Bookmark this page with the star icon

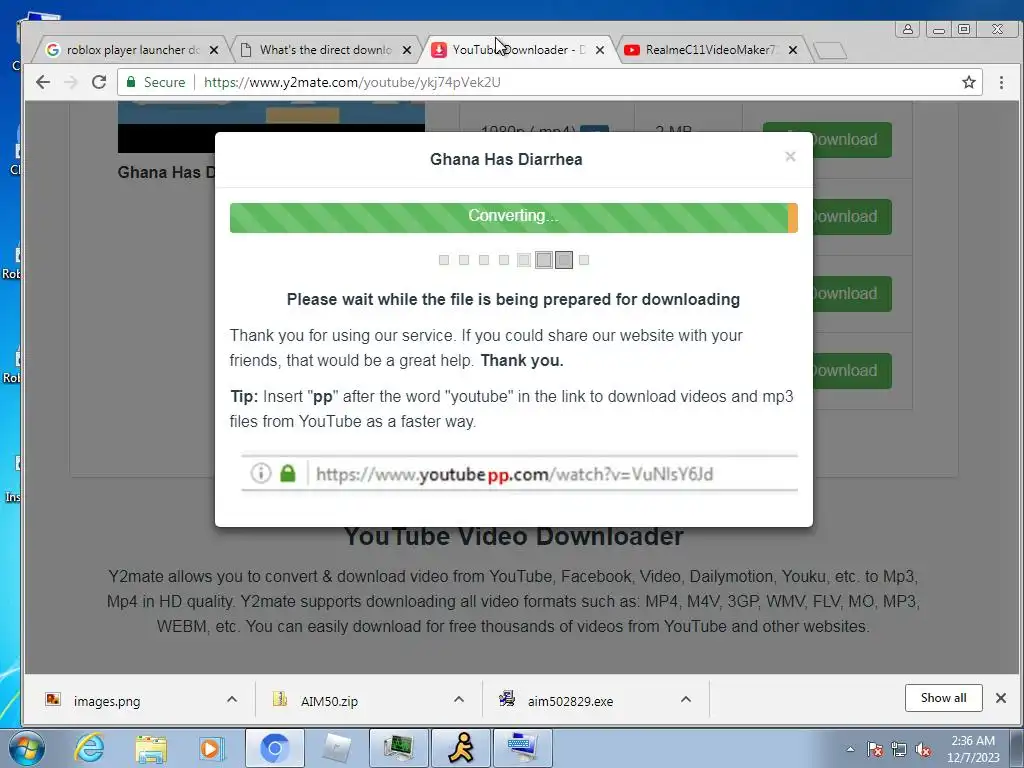(968, 82)
